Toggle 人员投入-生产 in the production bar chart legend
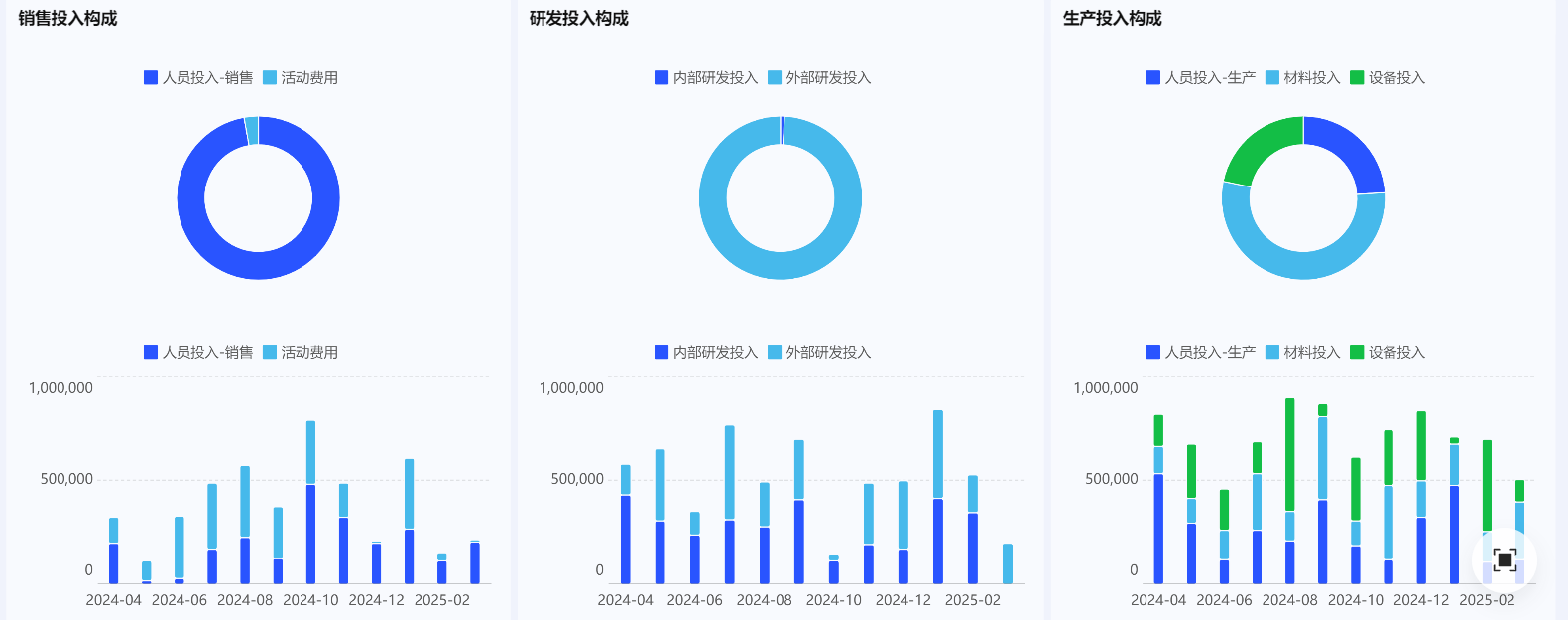This screenshot has height=620, width=1568. pyautogui.click(x=1201, y=352)
